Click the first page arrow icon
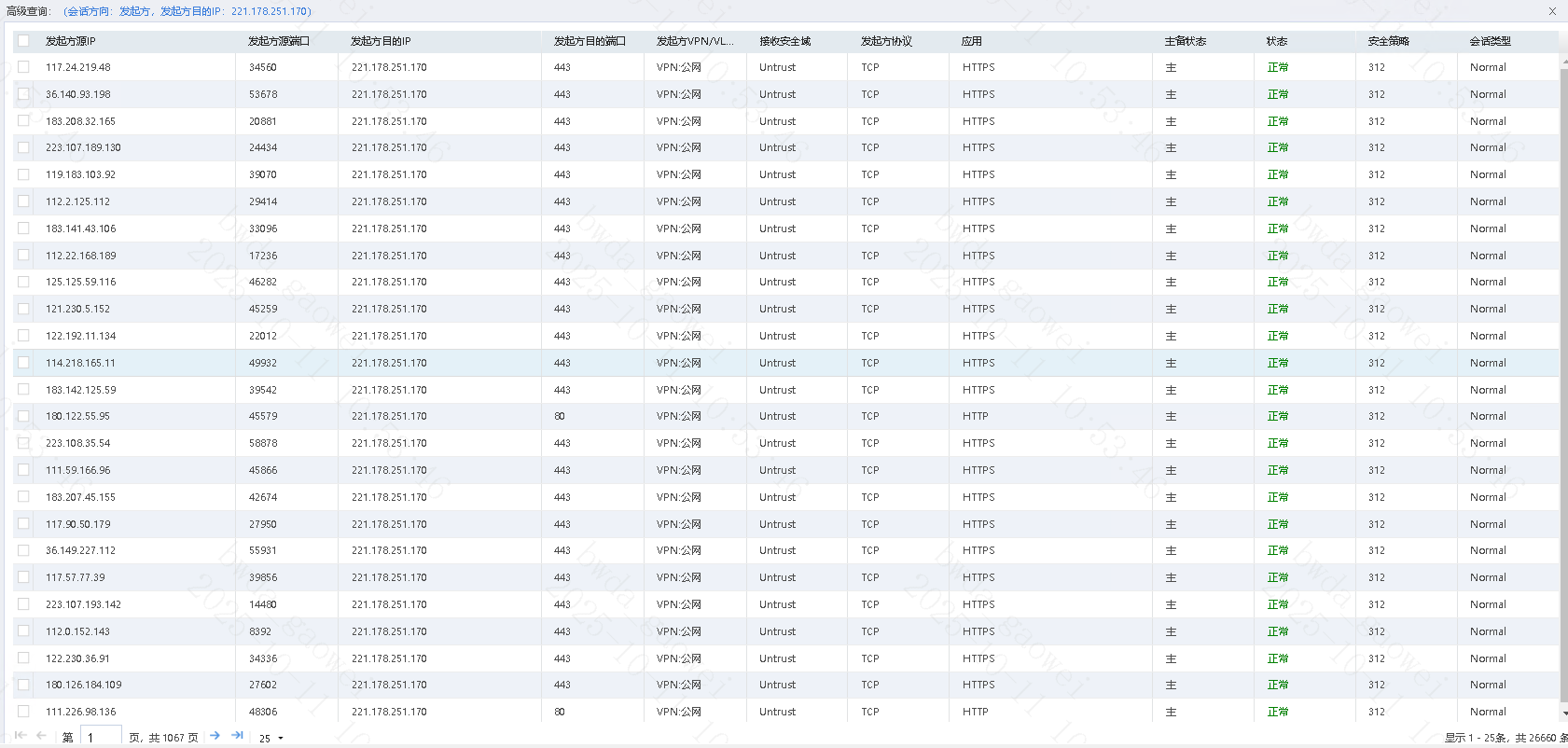Screen dimensions: 1568x748 point(20,736)
